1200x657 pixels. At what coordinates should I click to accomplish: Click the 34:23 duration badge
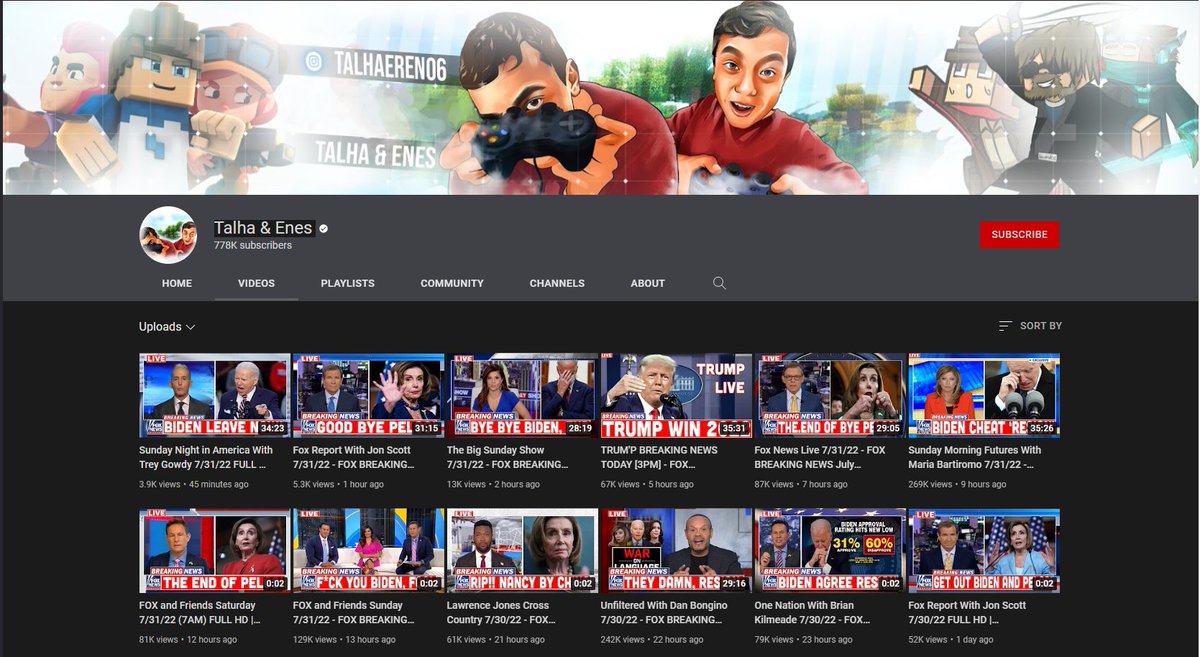click(273, 428)
